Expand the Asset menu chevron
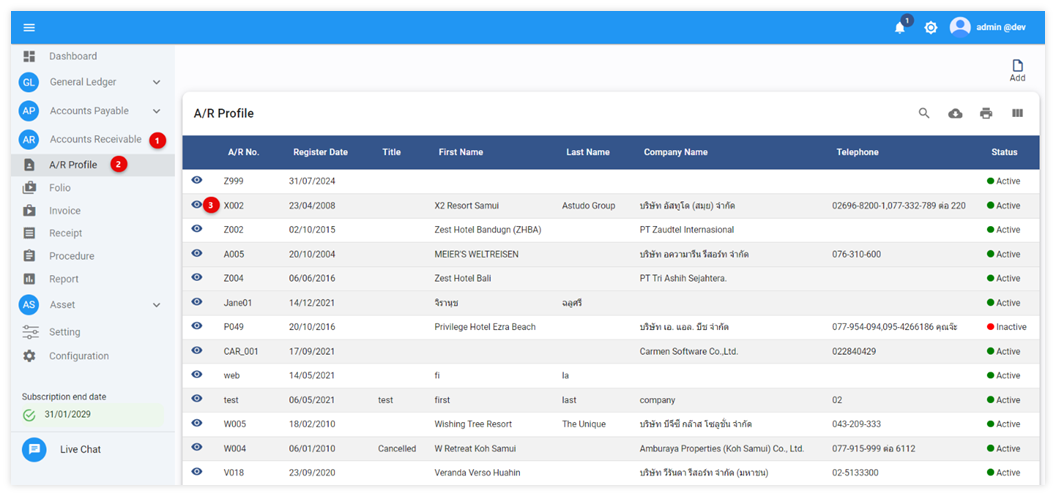Image resolution: width=1056 pixels, height=496 pixels. pyautogui.click(x=156, y=305)
